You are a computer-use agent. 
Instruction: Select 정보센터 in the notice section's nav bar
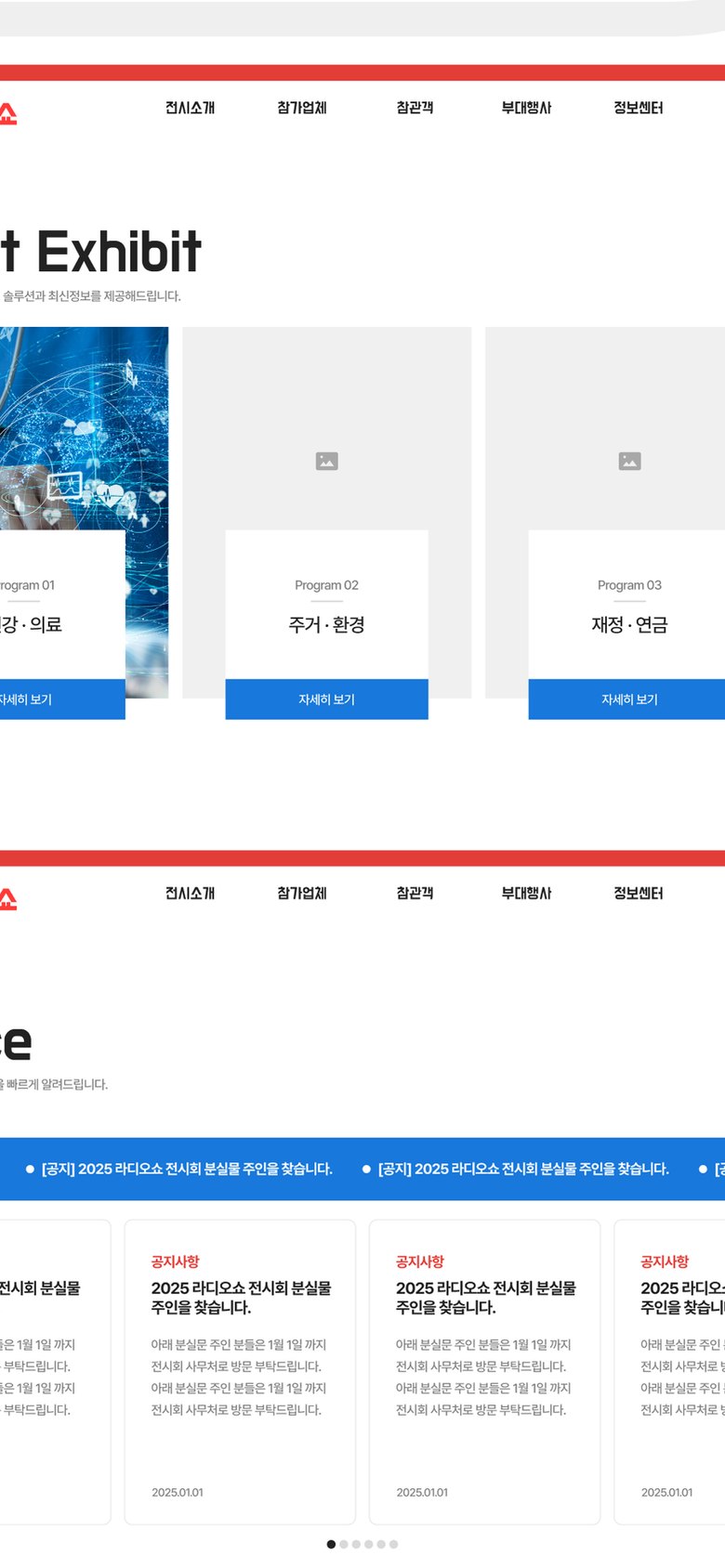pos(639,893)
